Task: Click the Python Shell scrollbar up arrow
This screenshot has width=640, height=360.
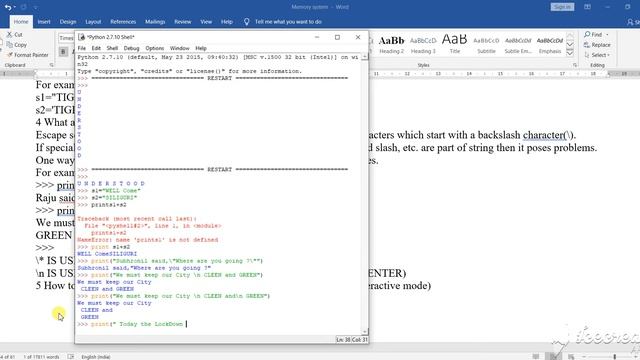Action: point(364,57)
